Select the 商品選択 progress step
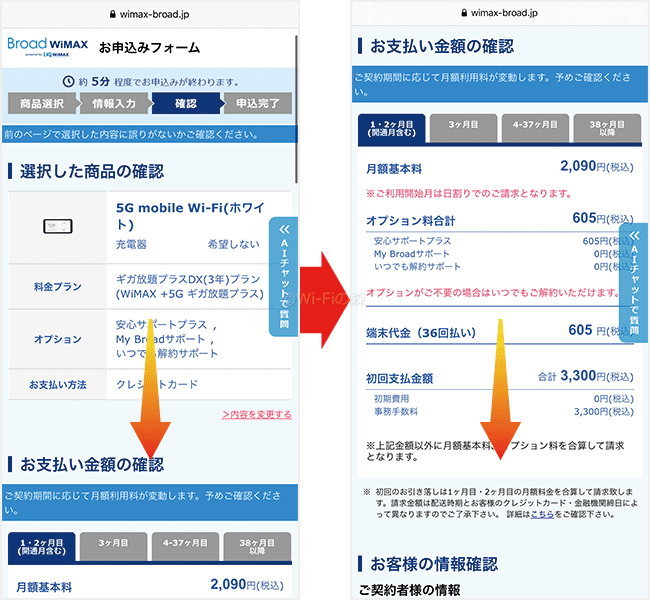 (42, 104)
